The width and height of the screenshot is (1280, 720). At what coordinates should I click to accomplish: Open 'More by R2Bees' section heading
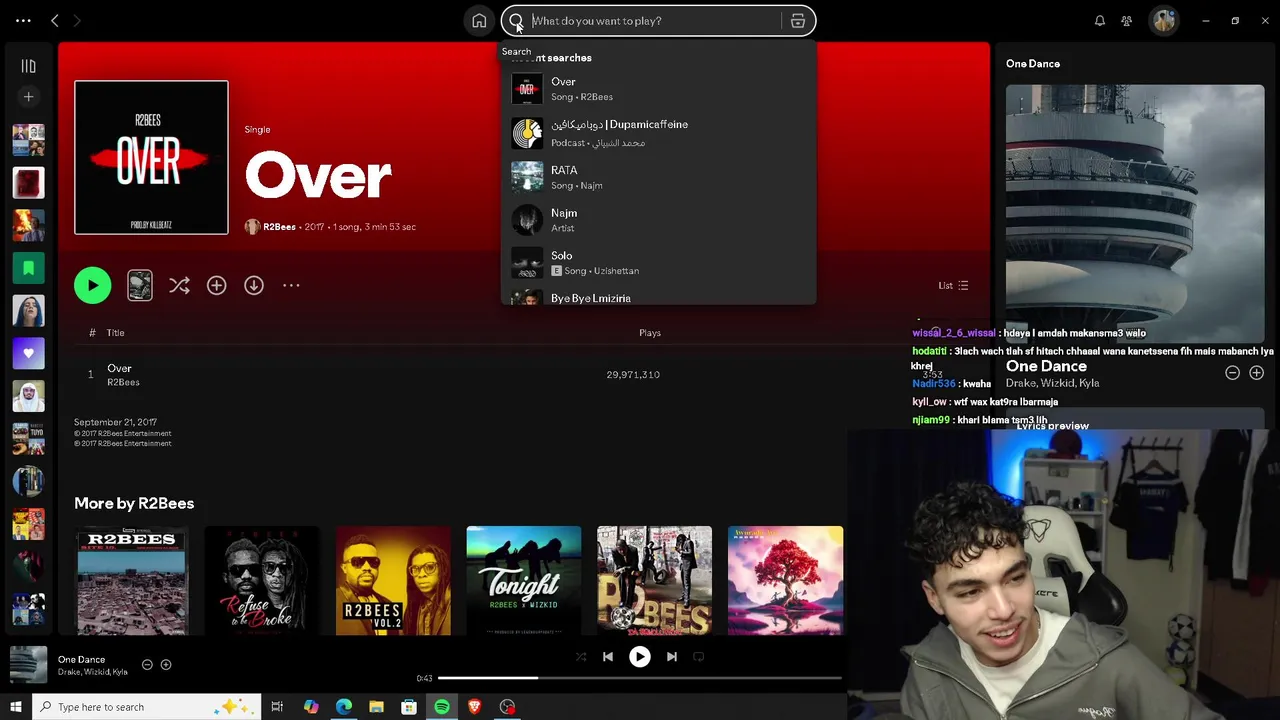pos(134,503)
